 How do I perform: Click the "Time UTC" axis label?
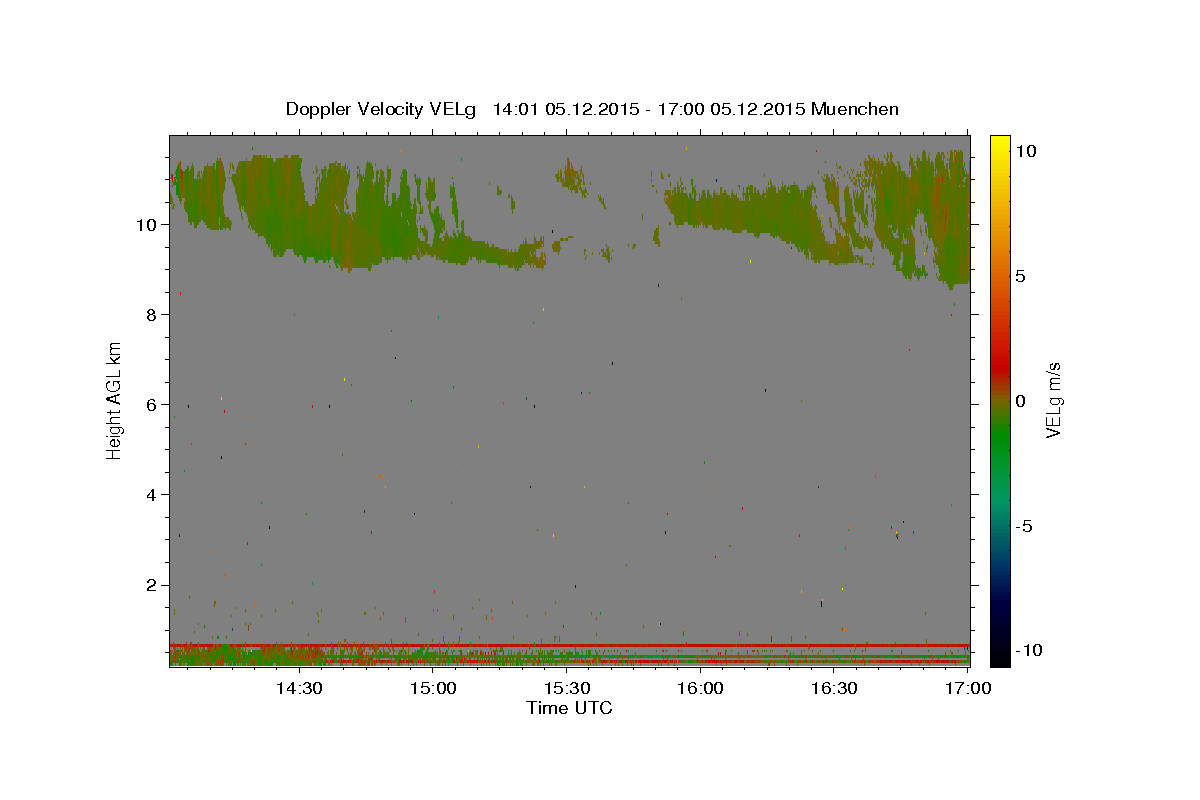(x=569, y=708)
